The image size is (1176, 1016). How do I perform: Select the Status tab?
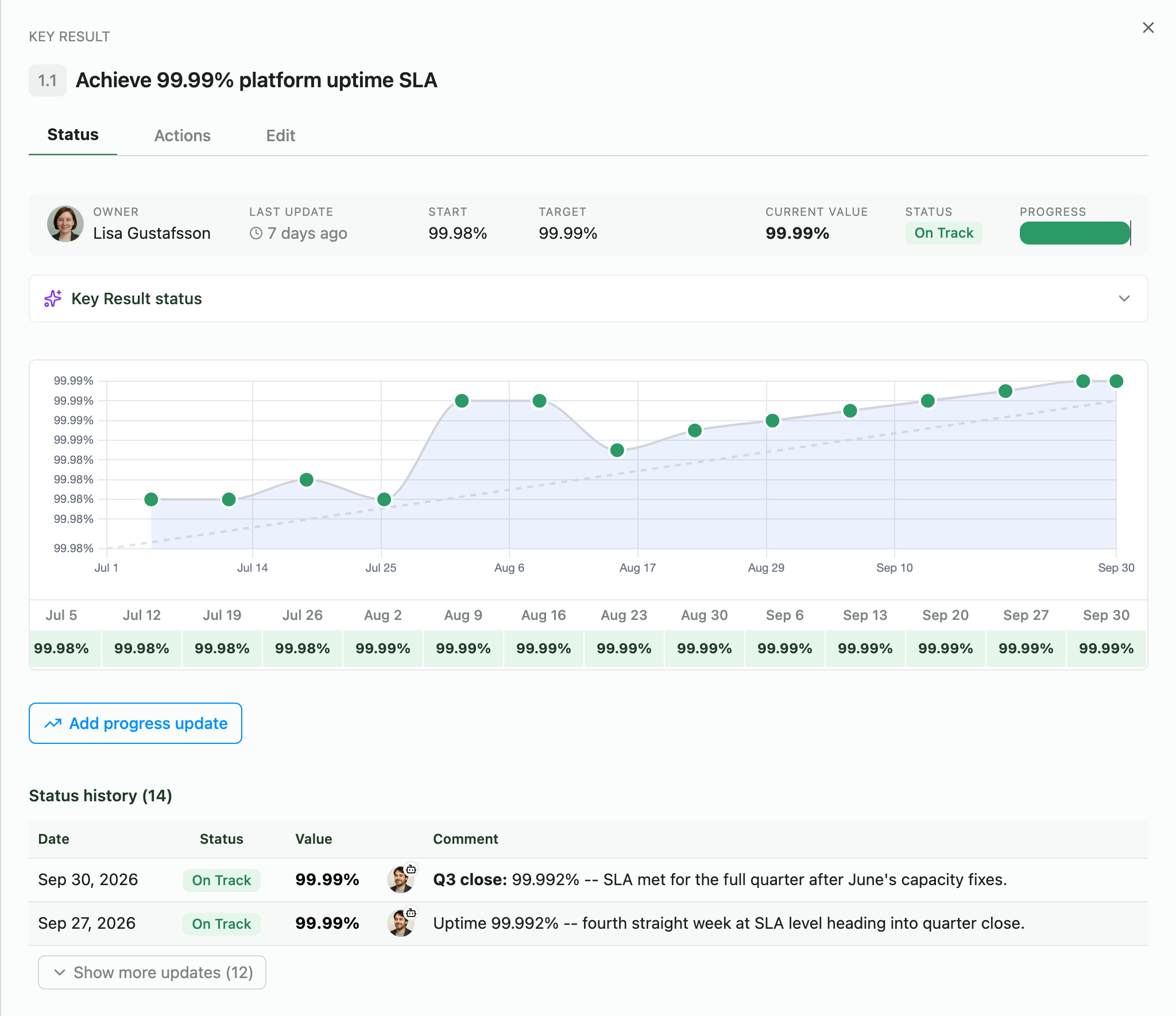click(73, 134)
